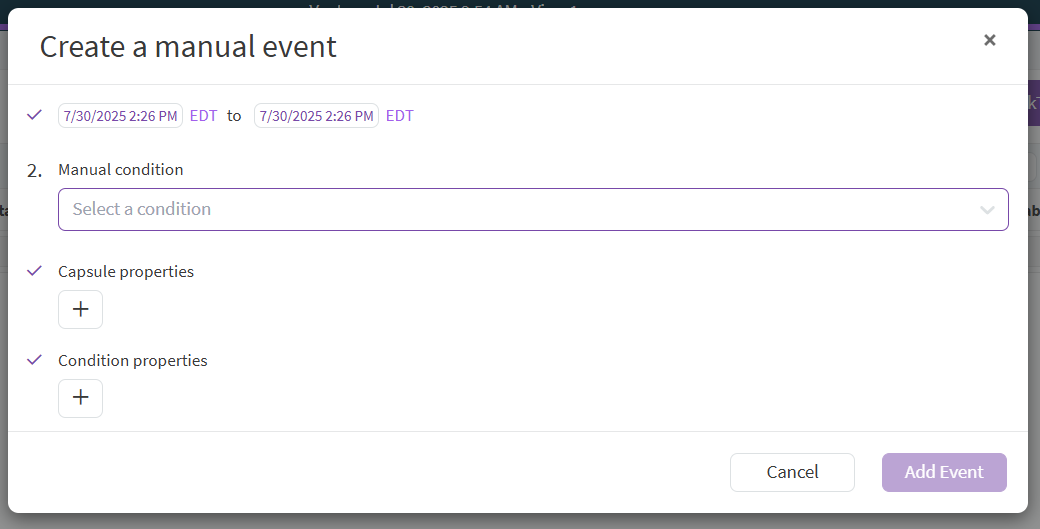Click the Manual condition label
The height and width of the screenshot is (529, 1040).
coord(121,170)
